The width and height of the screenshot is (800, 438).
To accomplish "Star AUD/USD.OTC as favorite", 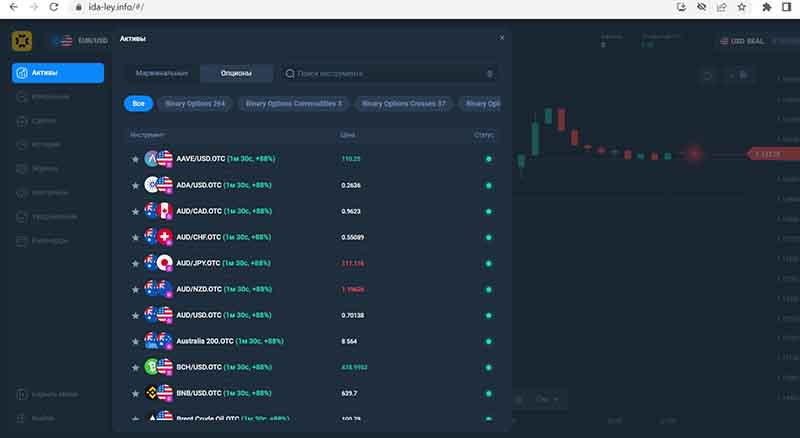I will (135, 315).
